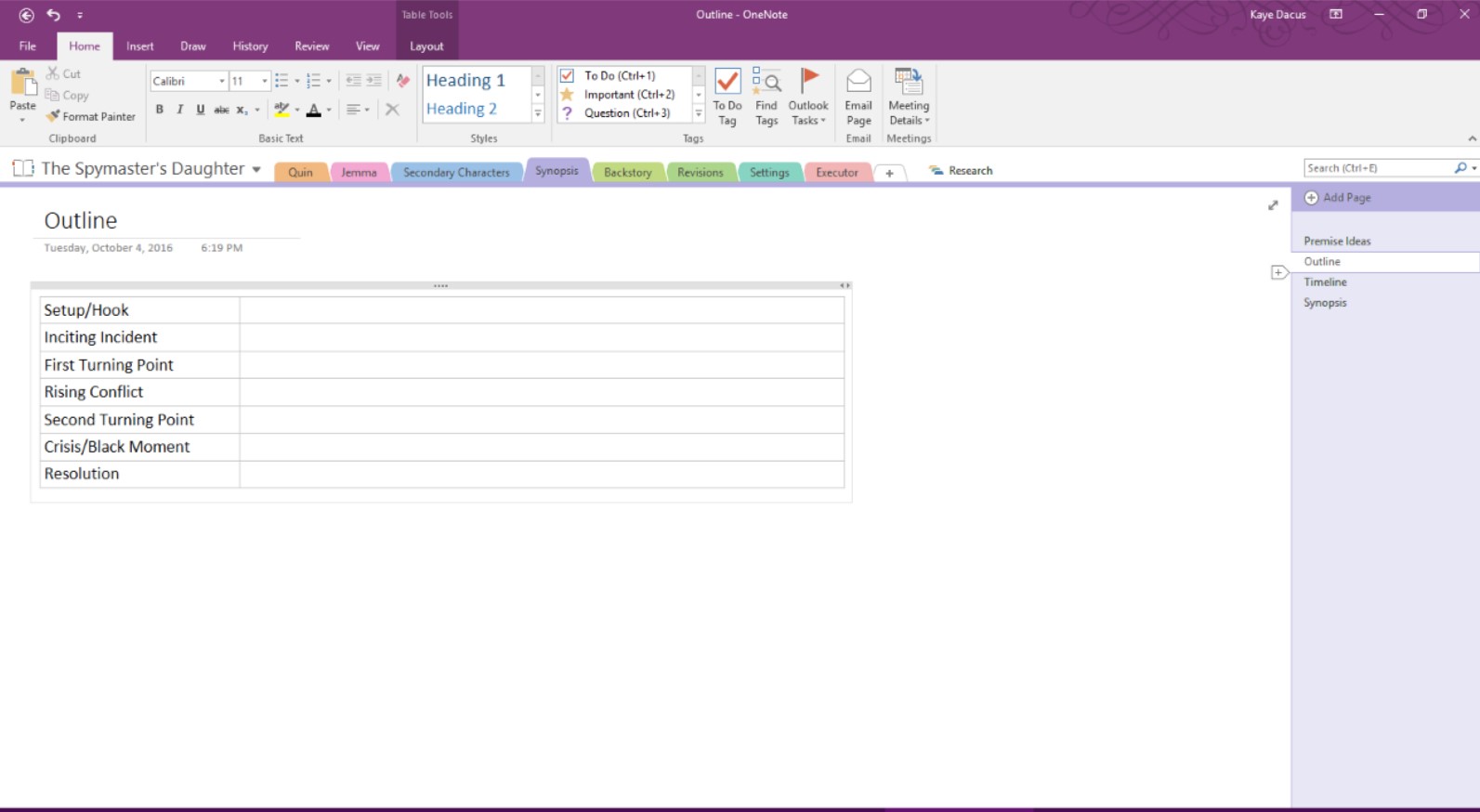Clear all formatting with eraser icon

coord(402,81)
